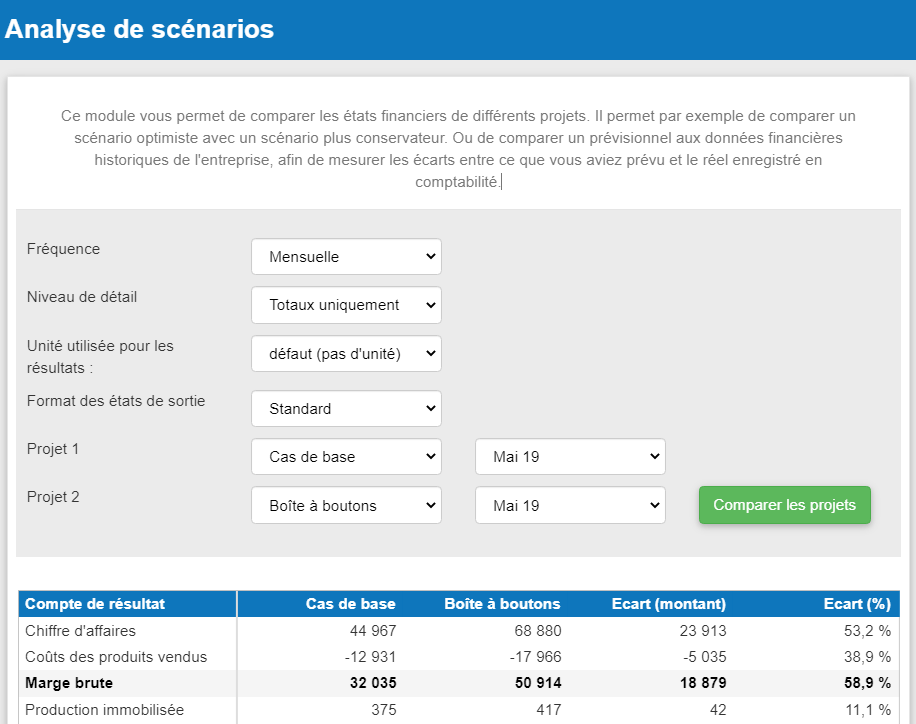Screen dimensions: 916x724
Task: Click the 'Format des états de sortie' label
Action: (116, 401)
